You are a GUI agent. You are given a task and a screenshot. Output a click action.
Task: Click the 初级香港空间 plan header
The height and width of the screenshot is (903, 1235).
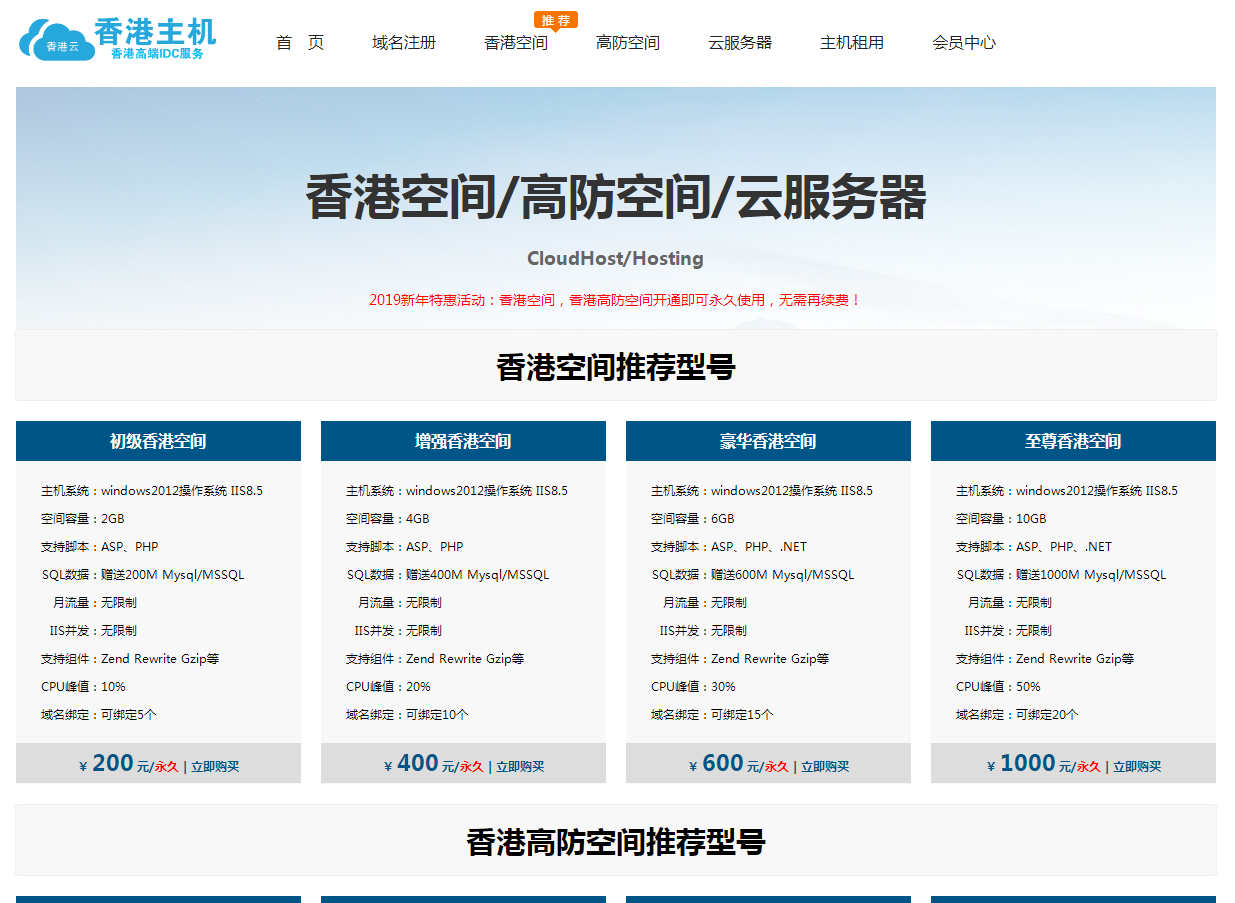tap(158, 441)
